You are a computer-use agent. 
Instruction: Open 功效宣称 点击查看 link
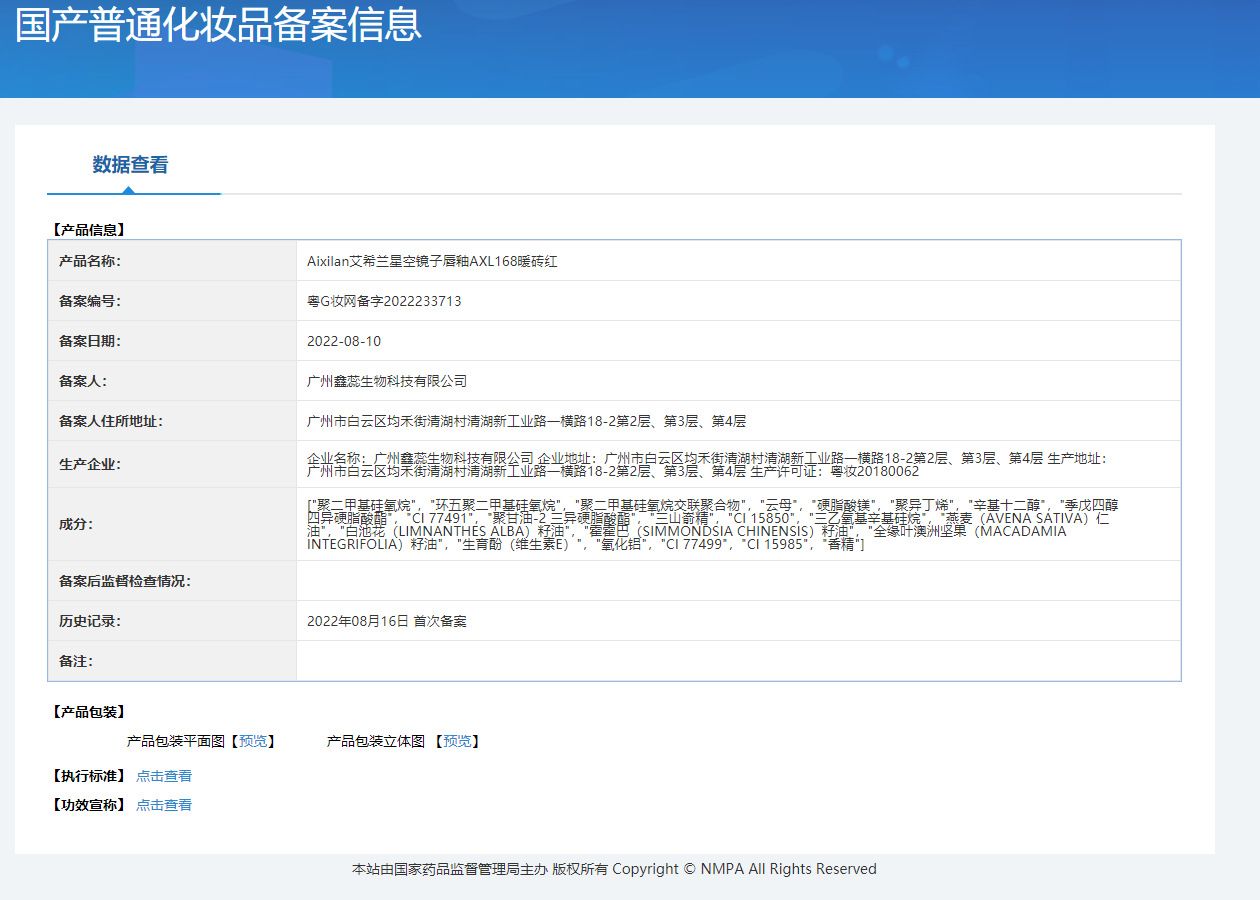click(x=164, y=805)
